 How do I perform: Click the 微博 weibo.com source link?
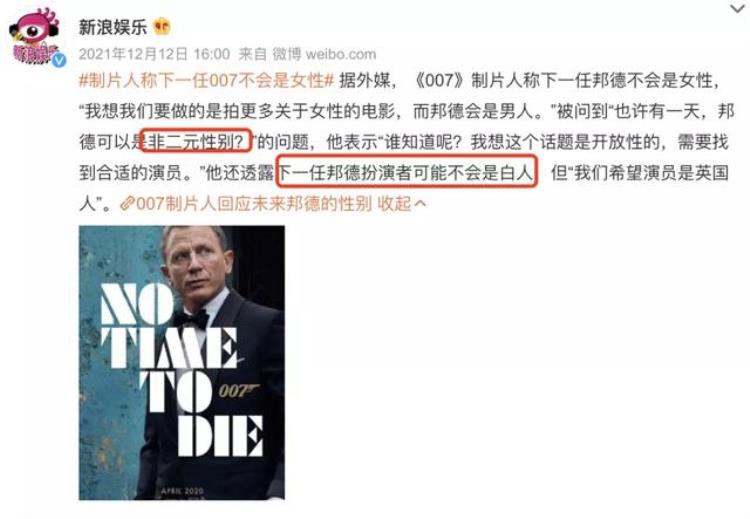[324, 54]
